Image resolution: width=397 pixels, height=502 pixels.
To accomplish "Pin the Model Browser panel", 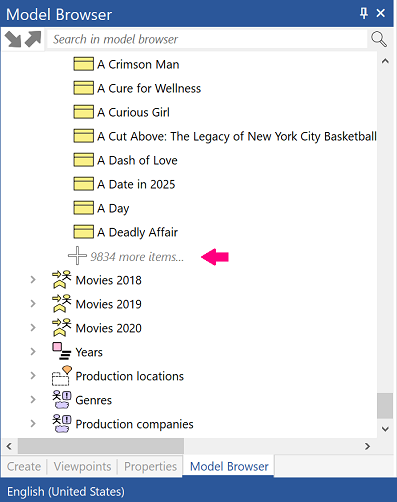I will coord(363,13).
